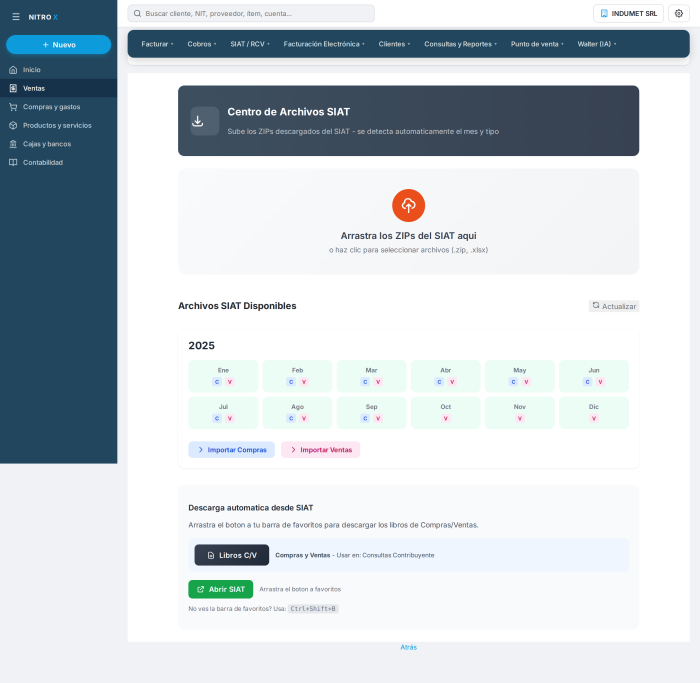The height and width of the screenshot is (683, 700).
Task: Click Actualizar to refresh files
Action: coord(614,306)
